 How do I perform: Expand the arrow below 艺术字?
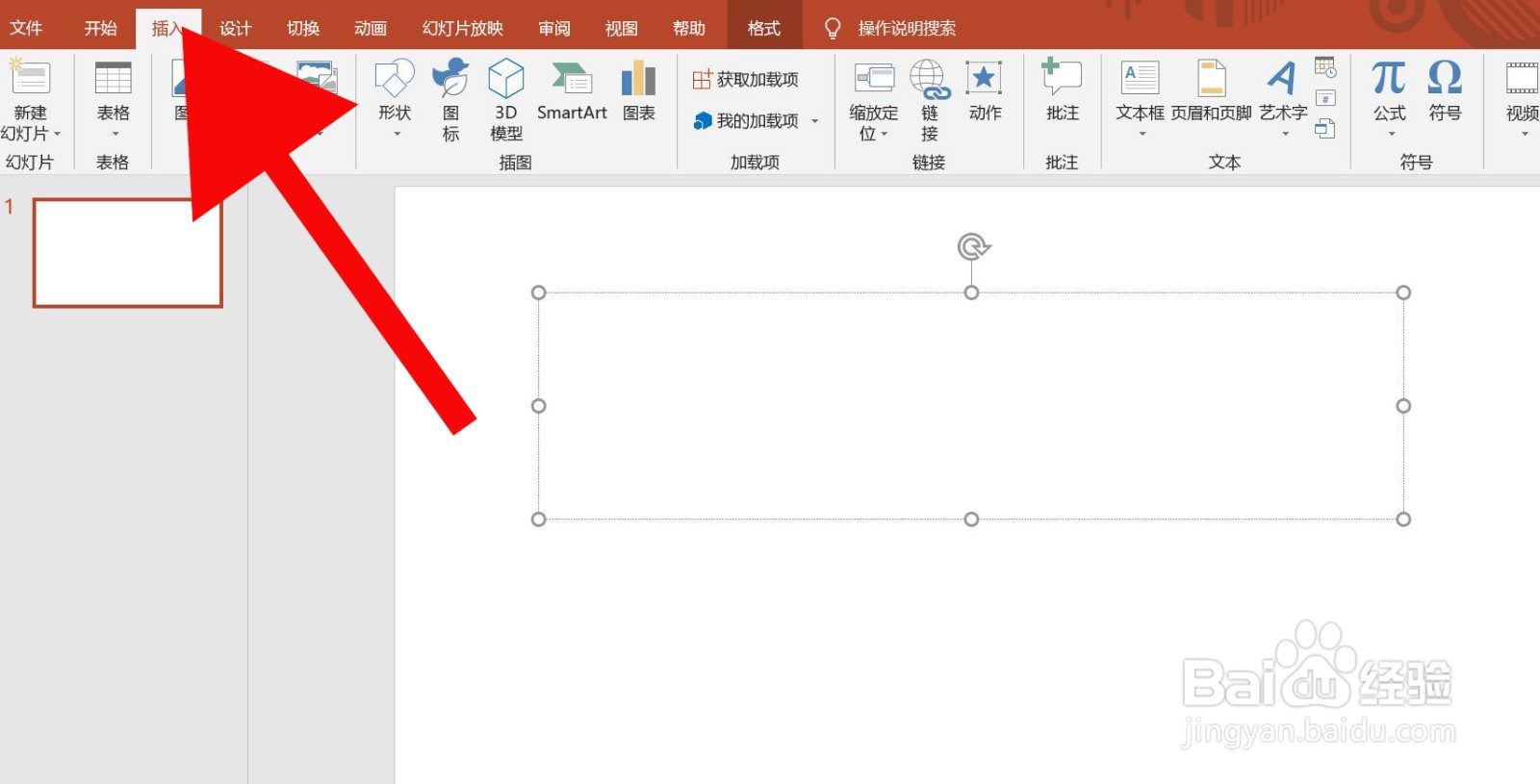tap(1285, 135)
